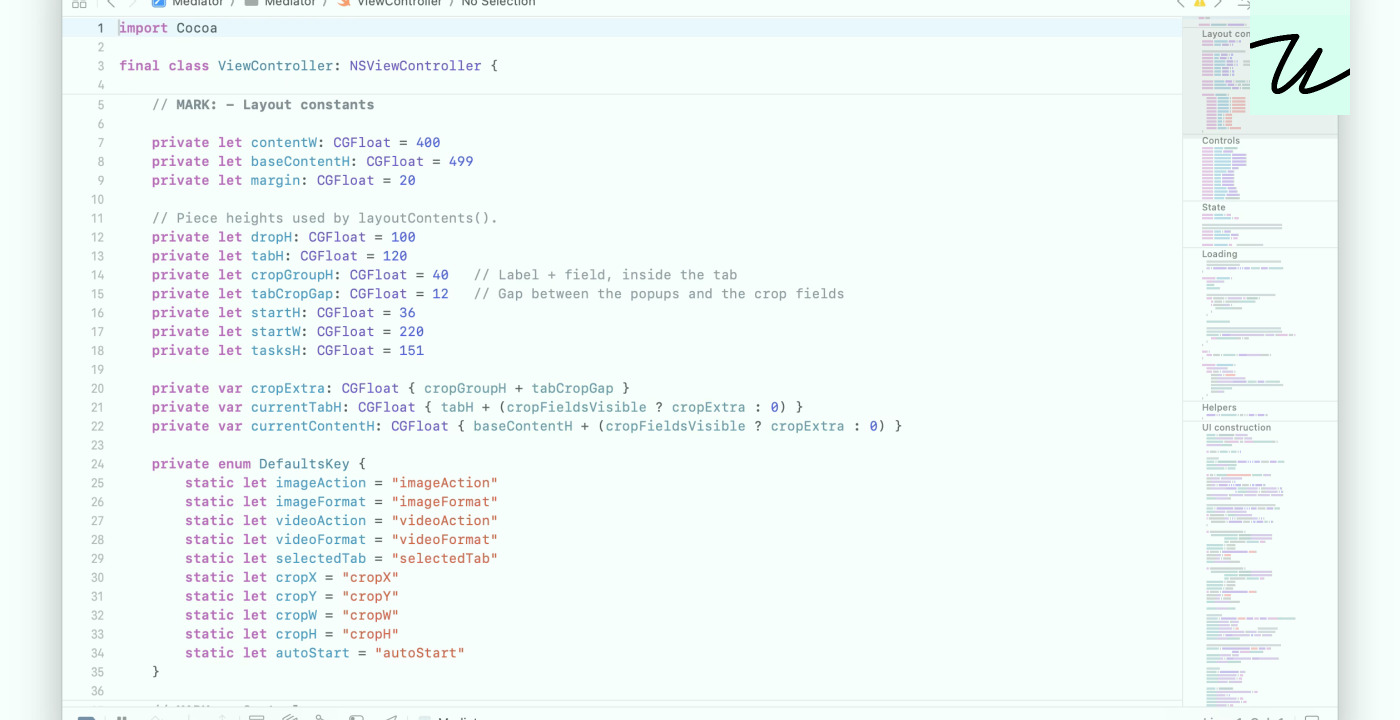Click the "imageFormat" string literal
Viewport: 1400px width, 720px height.
444,502
